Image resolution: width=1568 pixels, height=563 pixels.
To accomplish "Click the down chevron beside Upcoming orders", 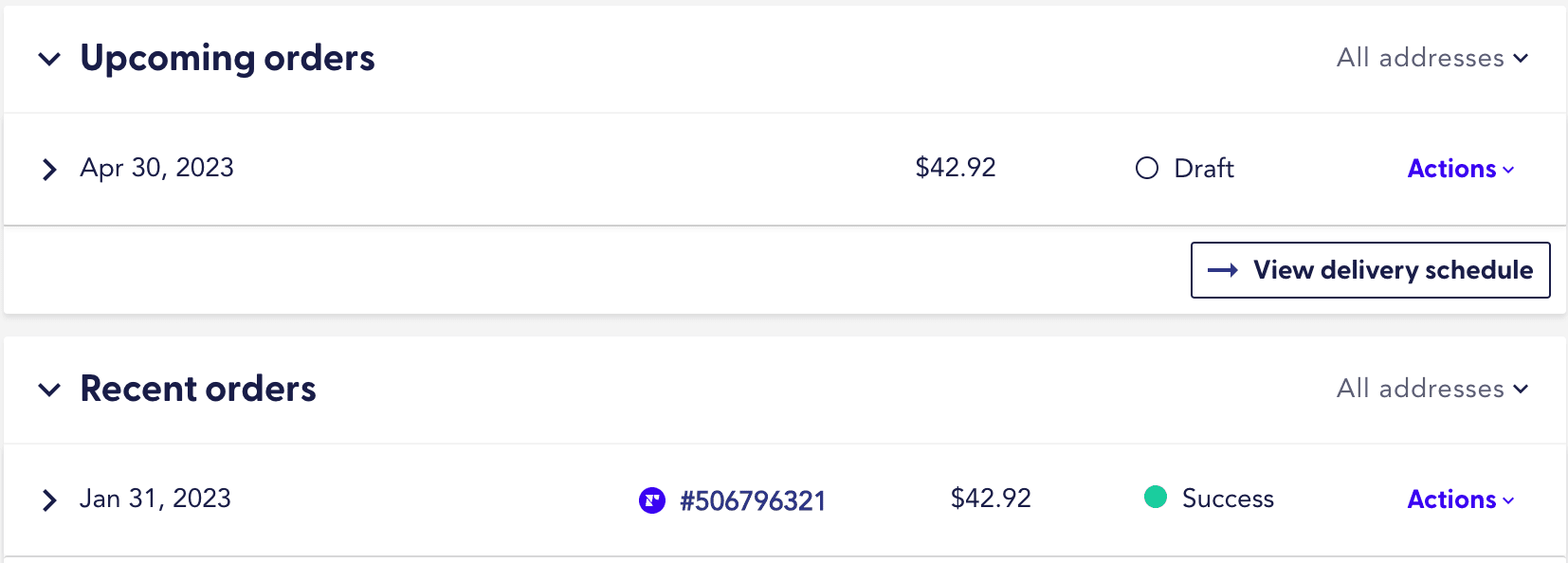I will tap(49, 59).
